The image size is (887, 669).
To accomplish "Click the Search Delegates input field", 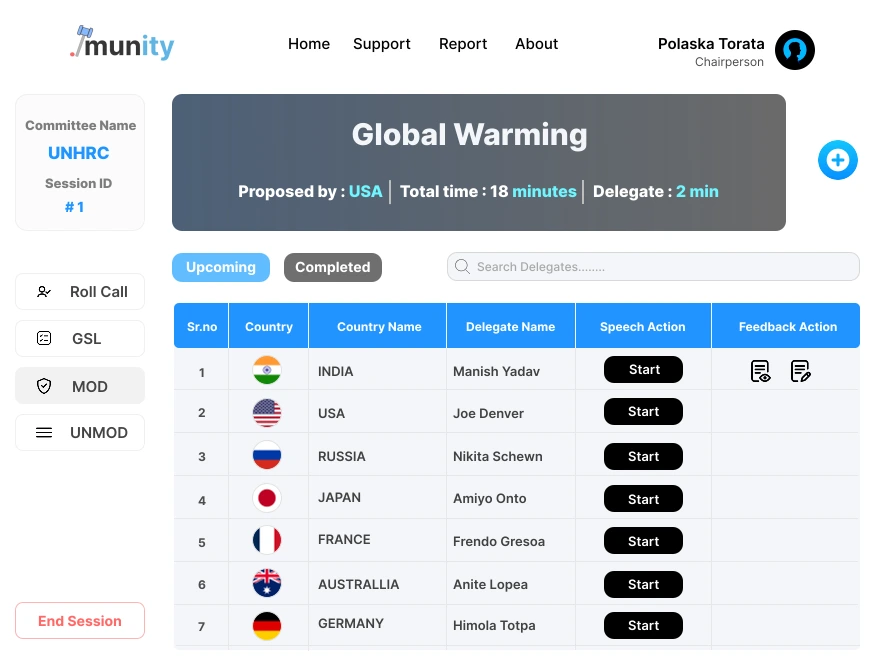I will click(660, 267).
